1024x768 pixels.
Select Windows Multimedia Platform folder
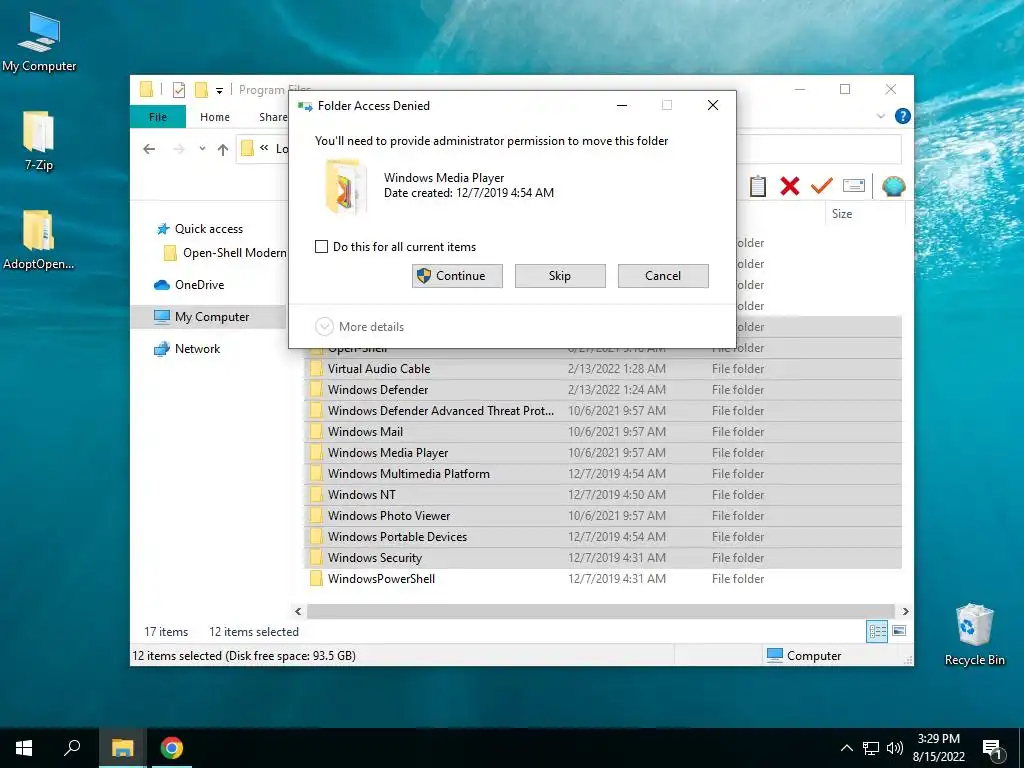click(603, 473)
